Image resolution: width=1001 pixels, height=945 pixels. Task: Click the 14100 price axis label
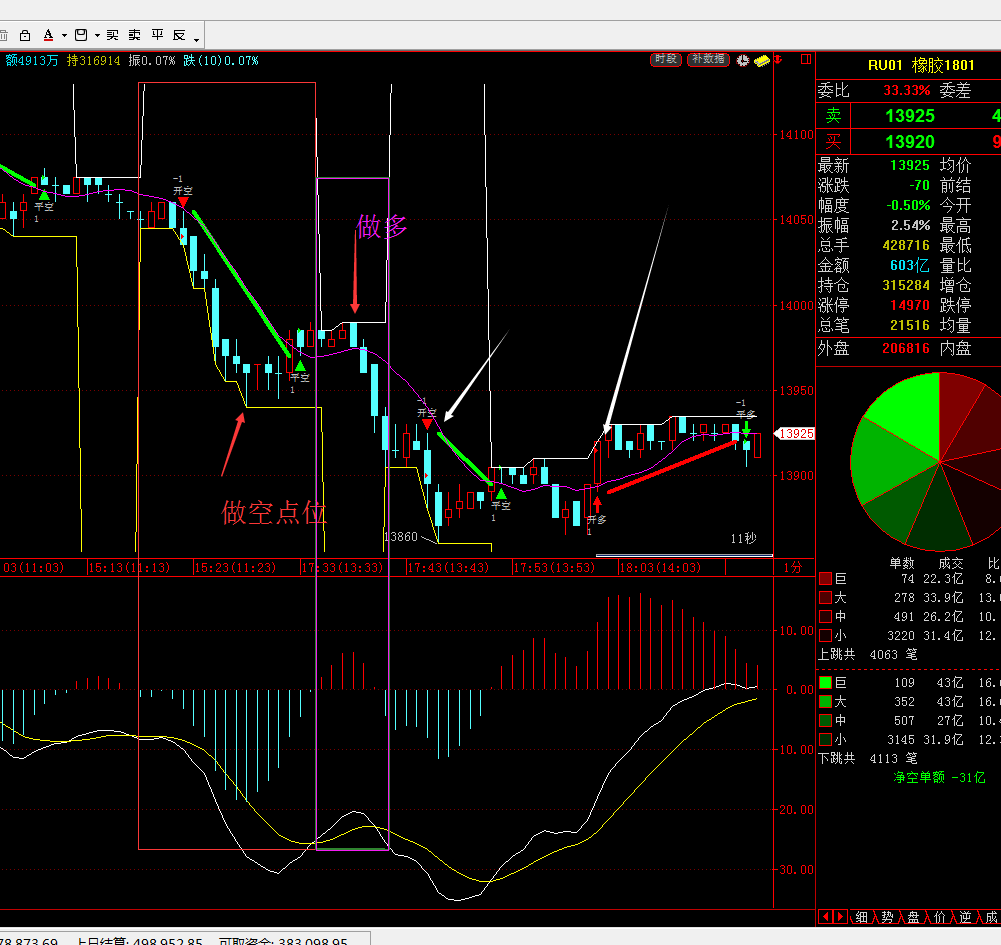pyautogui.click(x=797, y=135)
